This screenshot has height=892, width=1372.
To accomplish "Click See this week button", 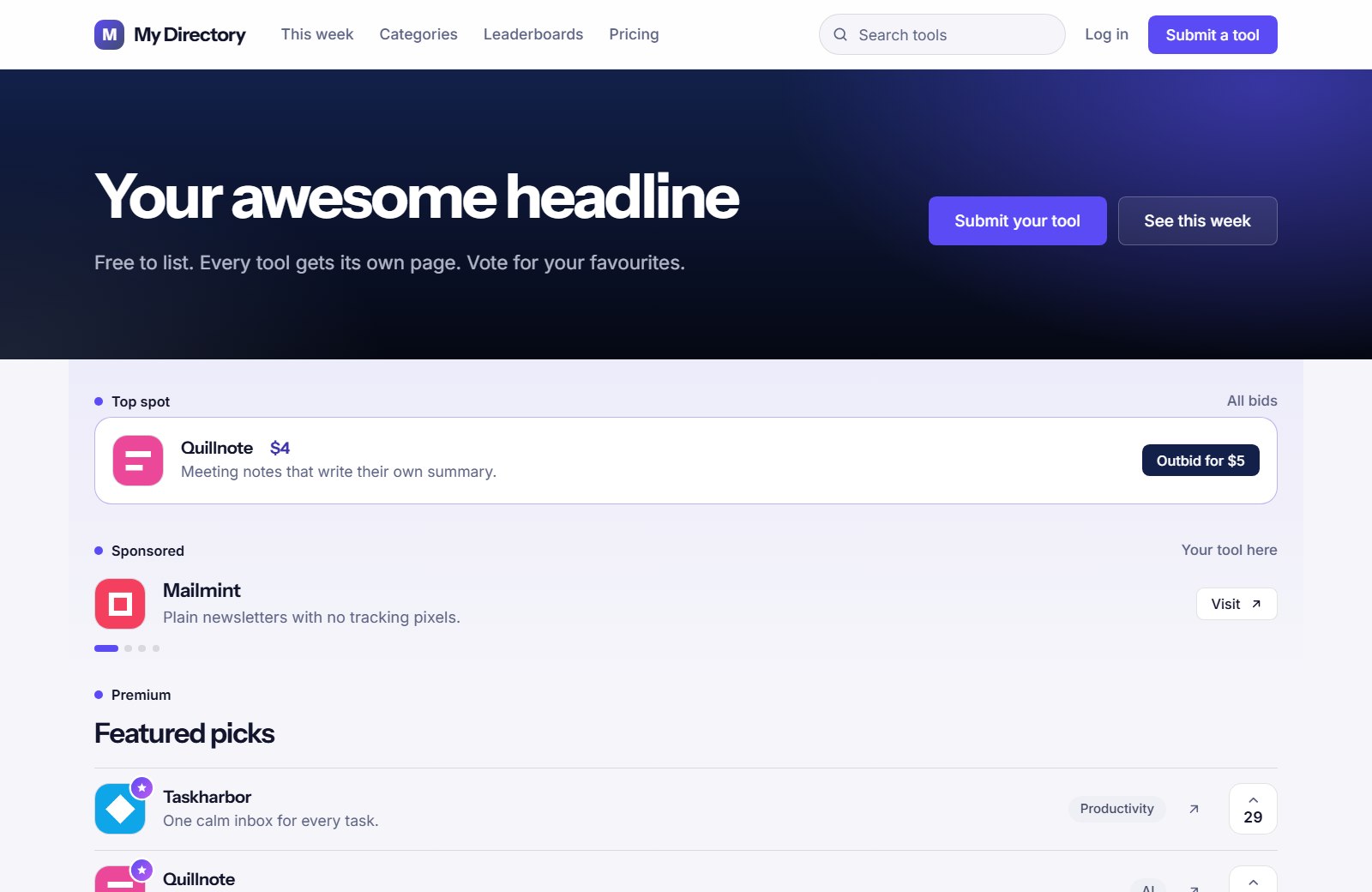I will [1198, 221].
